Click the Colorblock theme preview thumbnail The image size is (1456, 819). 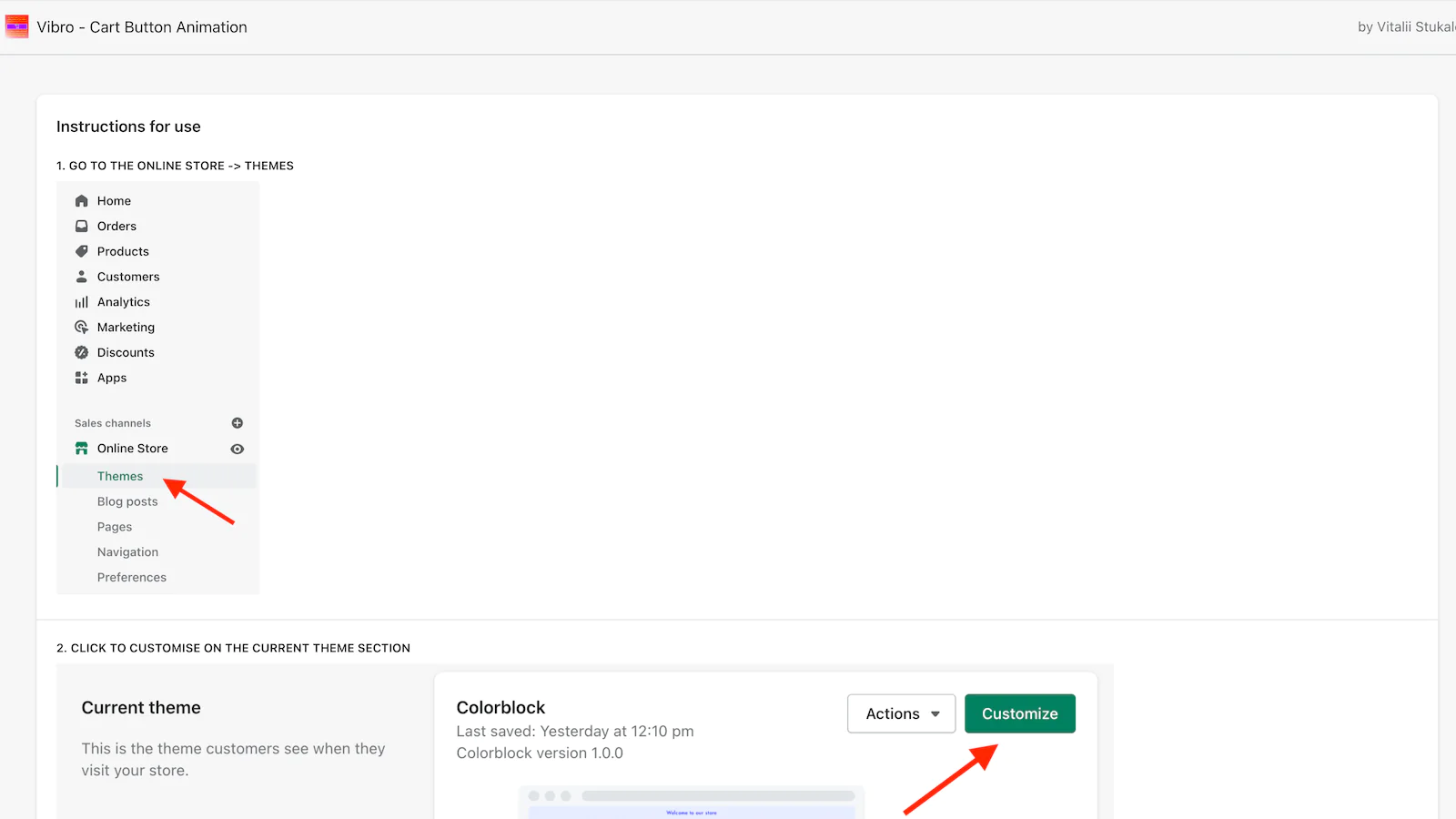coord(691,803)
